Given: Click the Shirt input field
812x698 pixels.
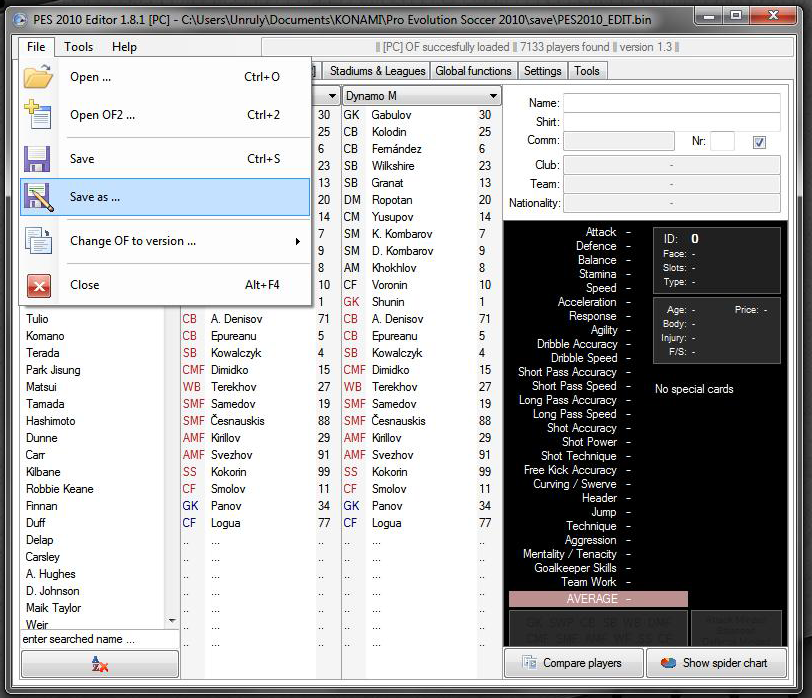Looking at the screenshot, I should tap(672, 122).
